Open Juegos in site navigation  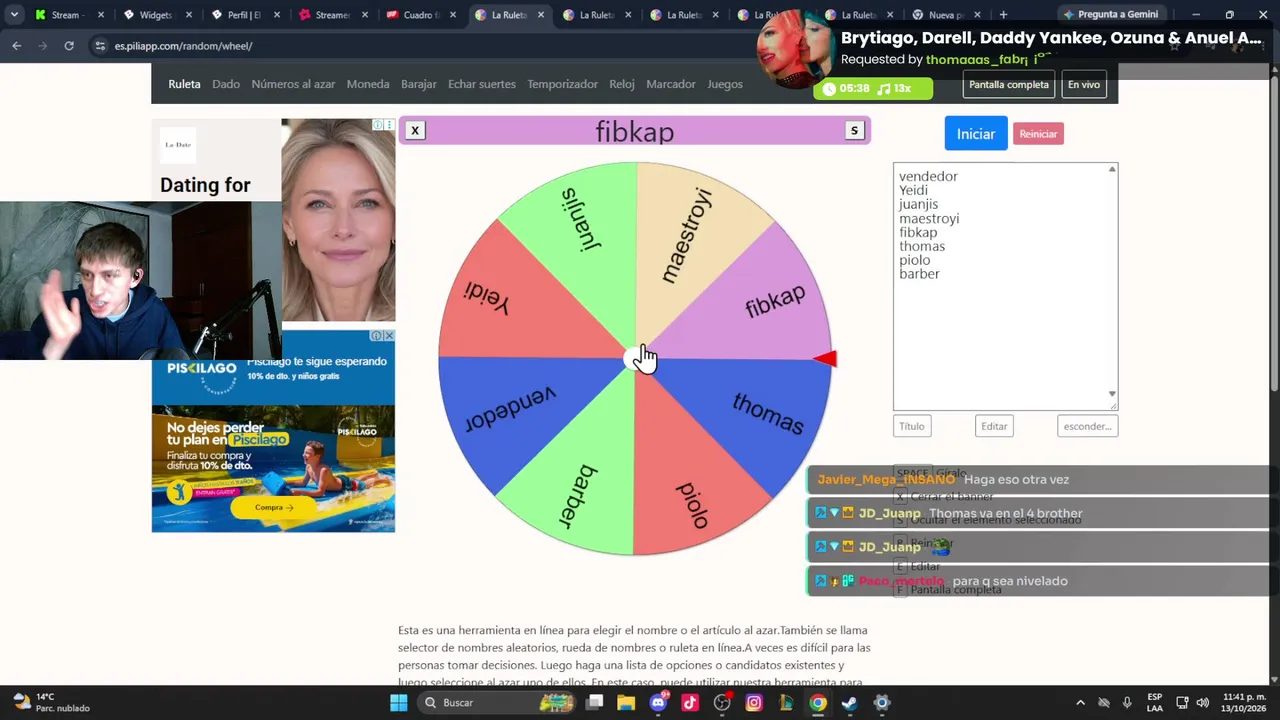click(x=725, y=84)
